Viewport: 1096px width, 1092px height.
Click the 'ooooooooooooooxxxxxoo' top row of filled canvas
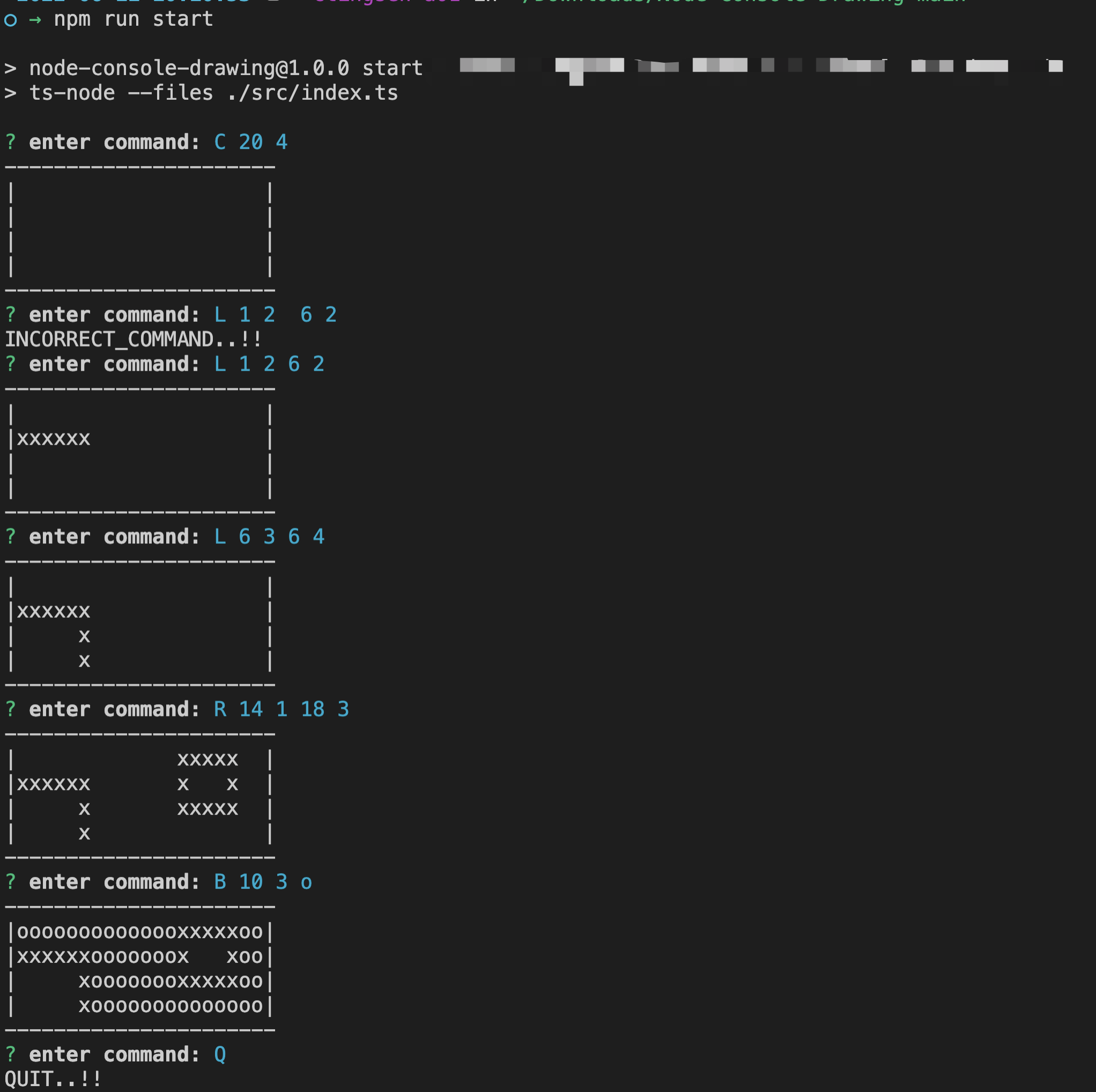(x=140, y=932)
